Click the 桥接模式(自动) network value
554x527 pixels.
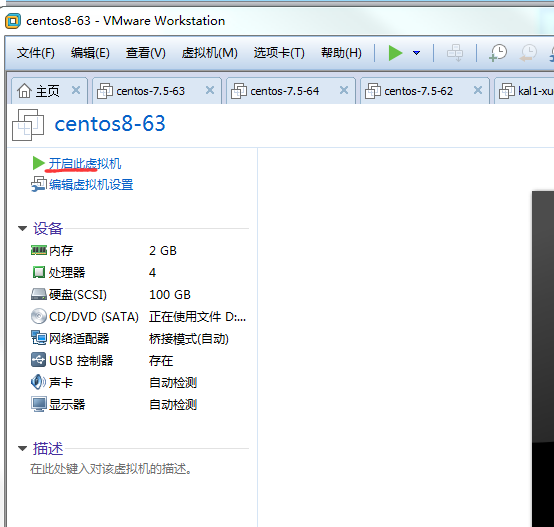189,338
